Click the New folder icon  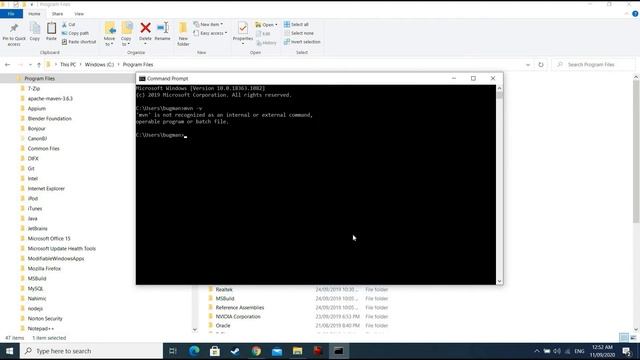(183, 28)
